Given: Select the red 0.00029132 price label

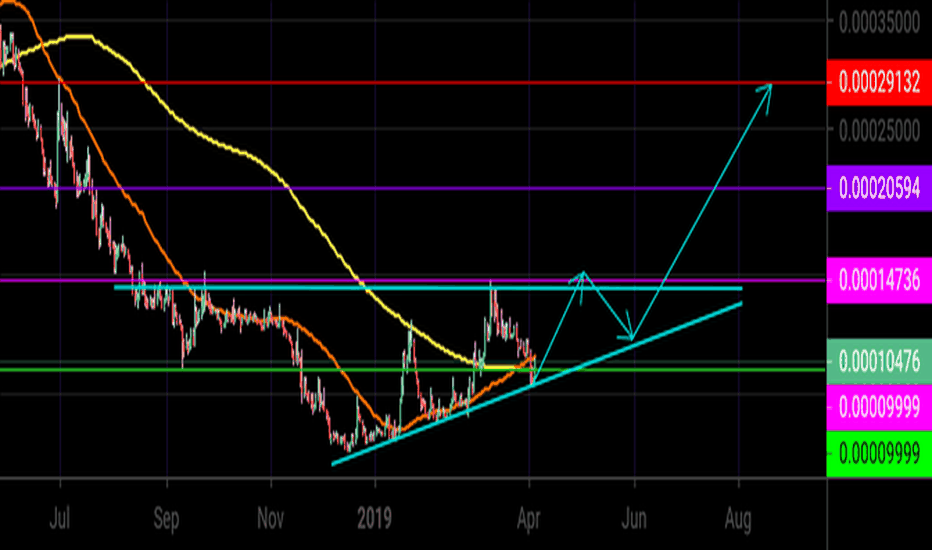Looking at the screenshot, I should tap(879, 83).
